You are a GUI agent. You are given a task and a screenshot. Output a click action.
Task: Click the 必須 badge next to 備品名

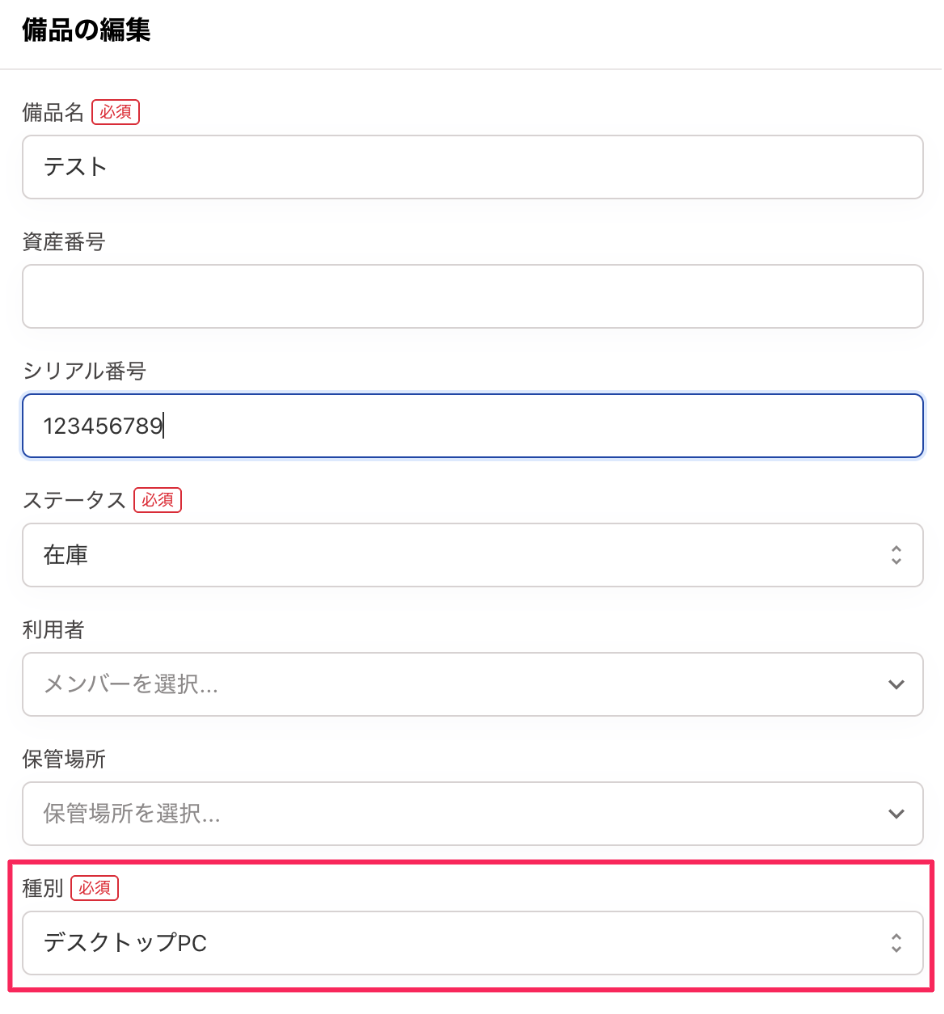tap(115, 112)
